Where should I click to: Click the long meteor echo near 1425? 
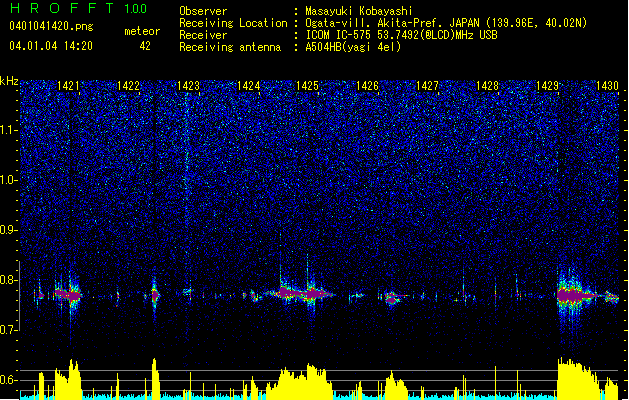point(301,294)
